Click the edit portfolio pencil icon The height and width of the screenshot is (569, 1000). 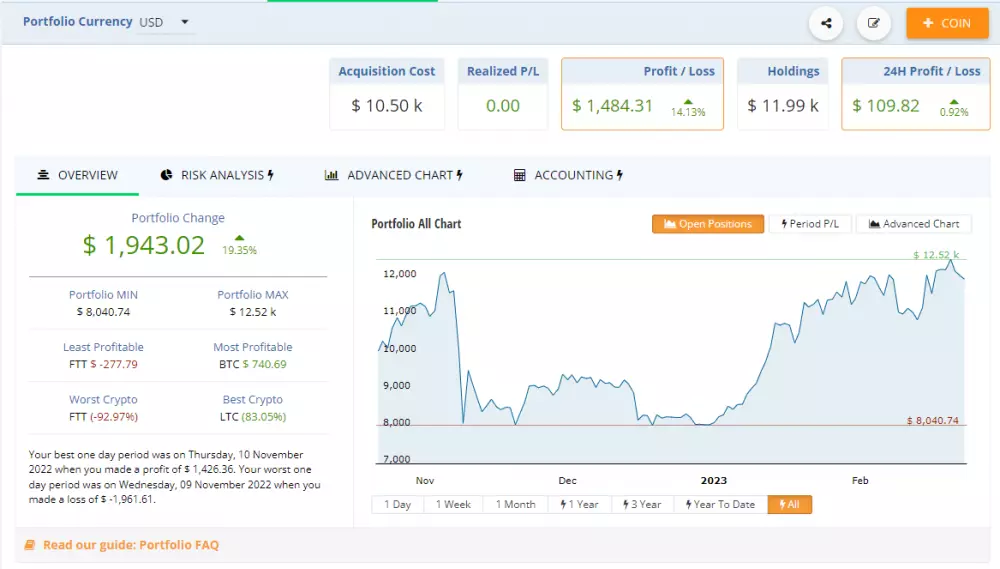[x=874, y=23]
